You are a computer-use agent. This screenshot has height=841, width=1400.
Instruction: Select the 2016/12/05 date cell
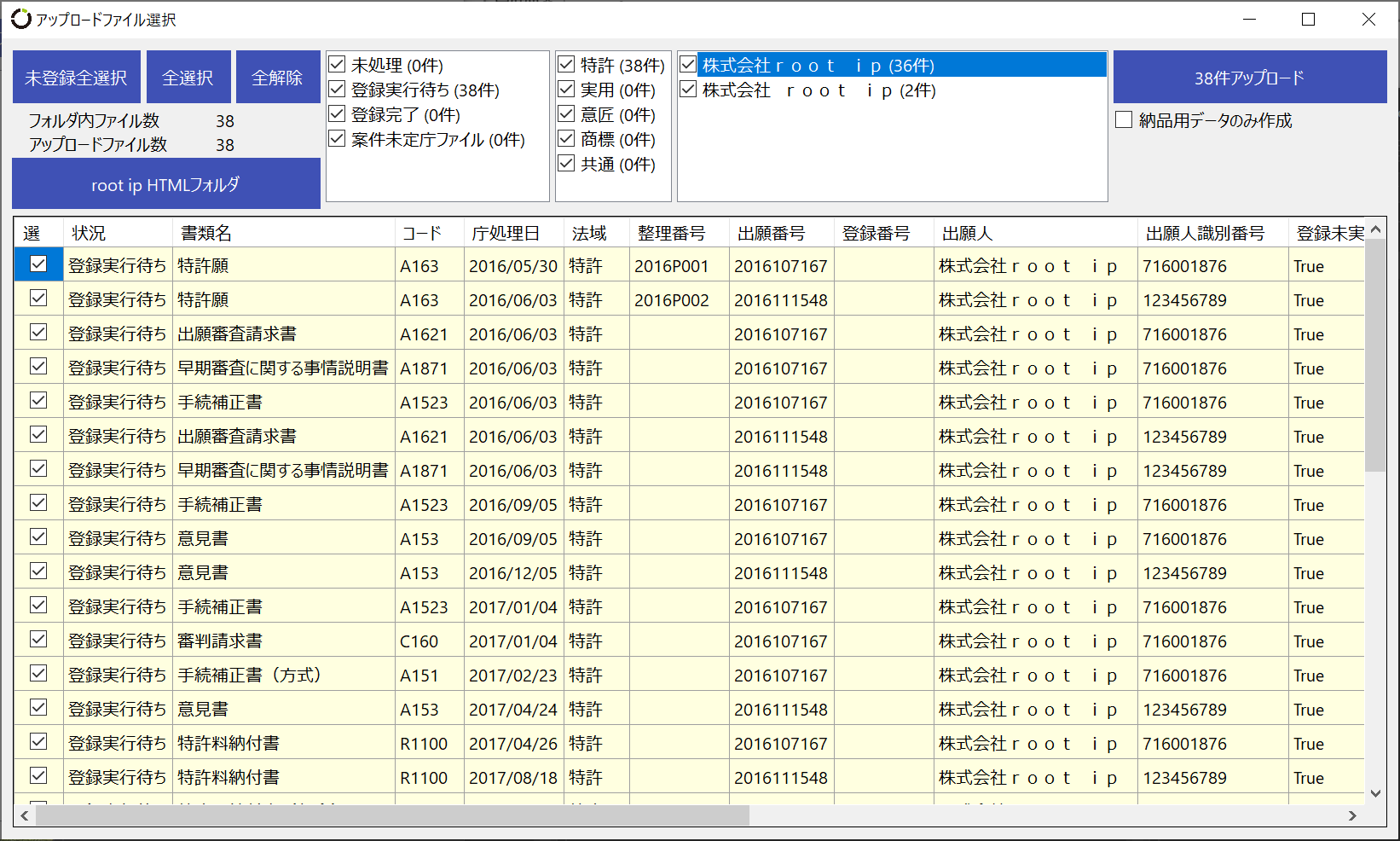point(514,572)
